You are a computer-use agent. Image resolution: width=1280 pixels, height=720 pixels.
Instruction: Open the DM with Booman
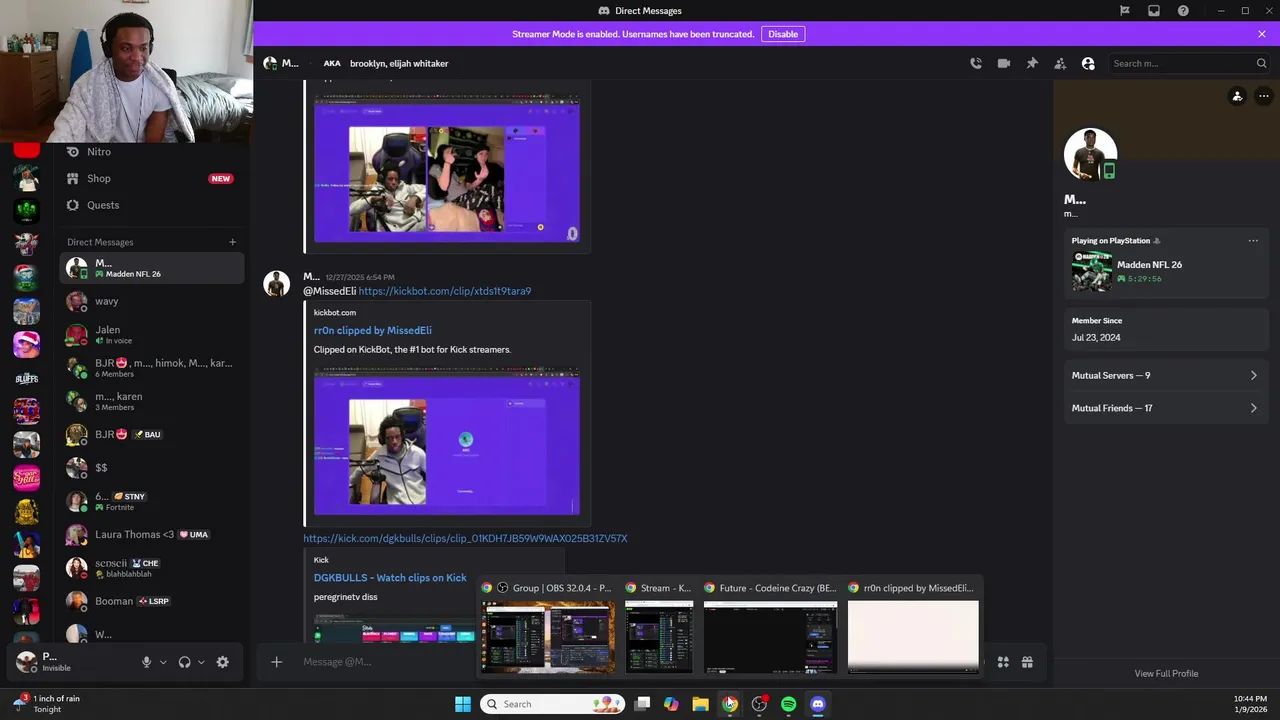tap(152, 601)
